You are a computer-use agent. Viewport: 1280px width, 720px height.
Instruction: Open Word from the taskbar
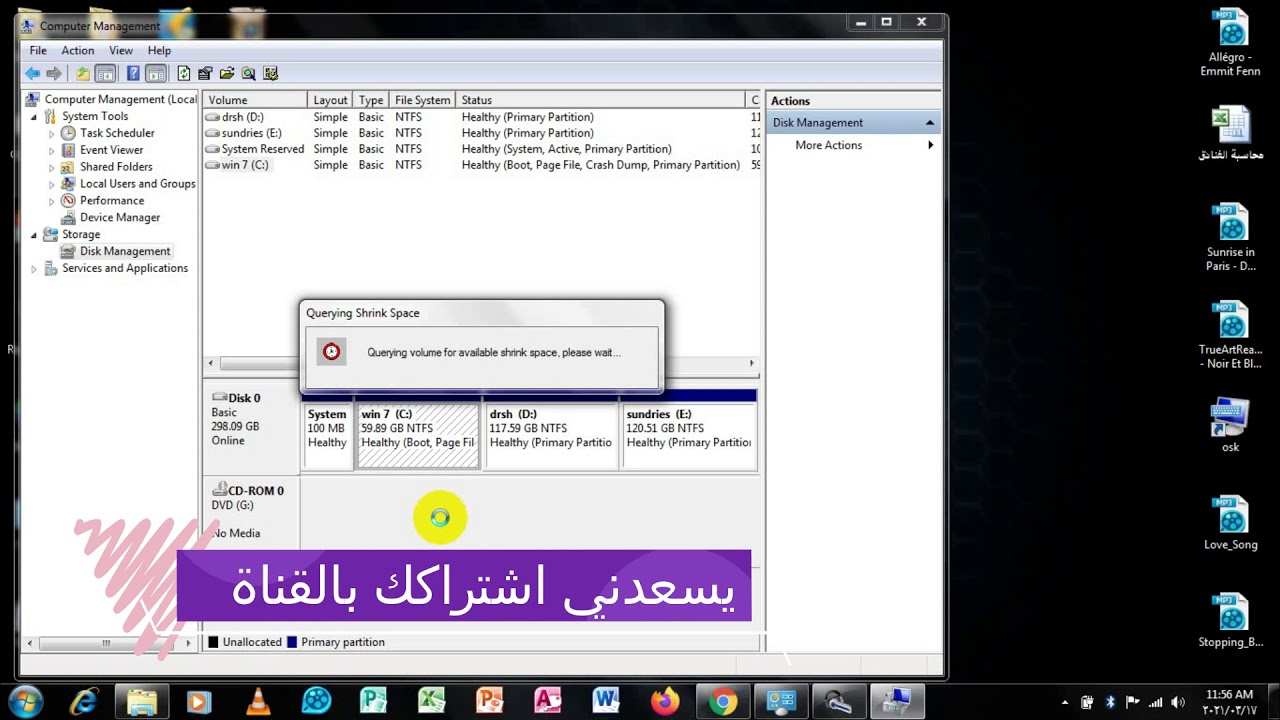coord(605,702)
